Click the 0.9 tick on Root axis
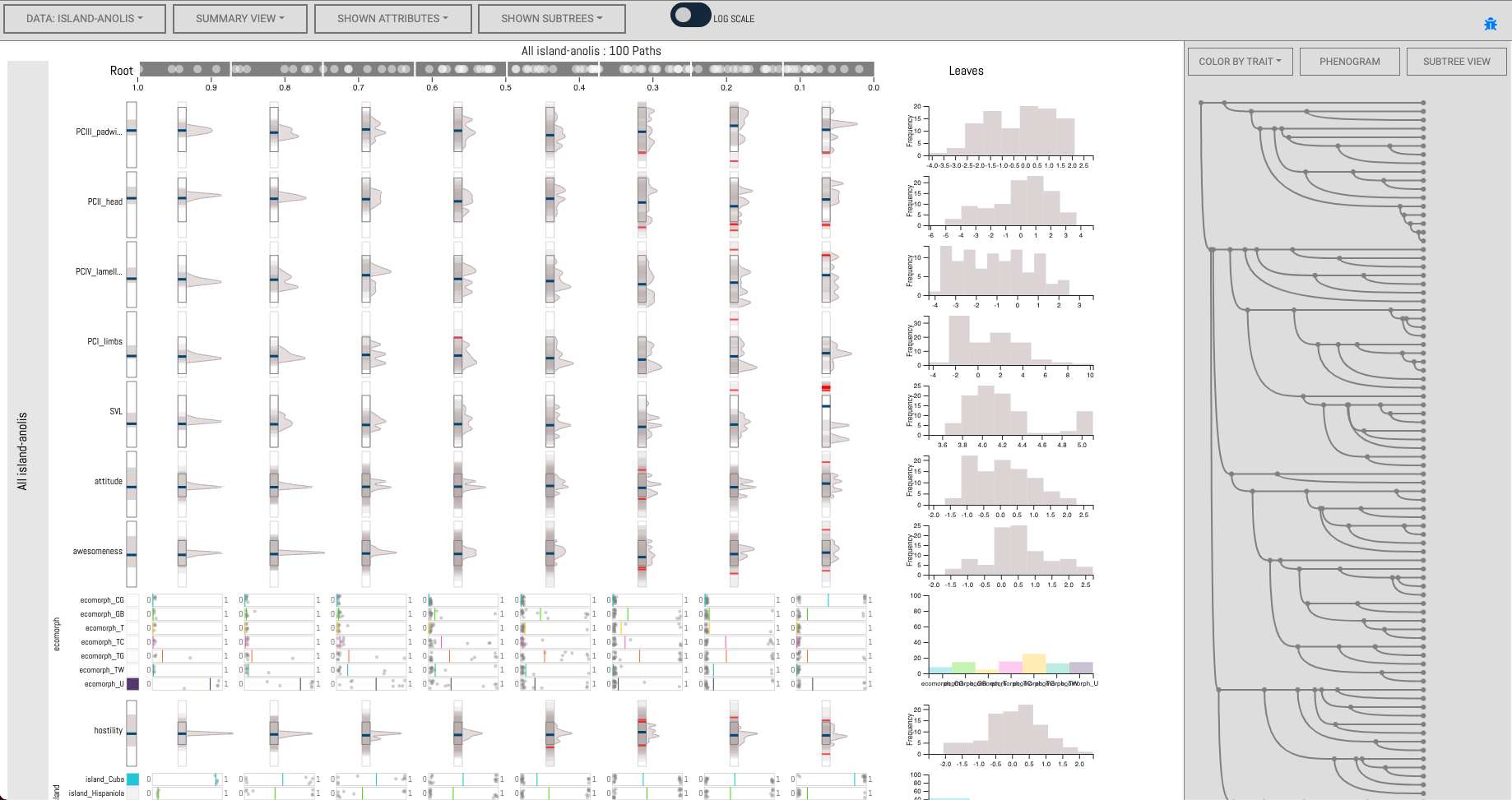The image size is (1512, 800). coord(211,87)
